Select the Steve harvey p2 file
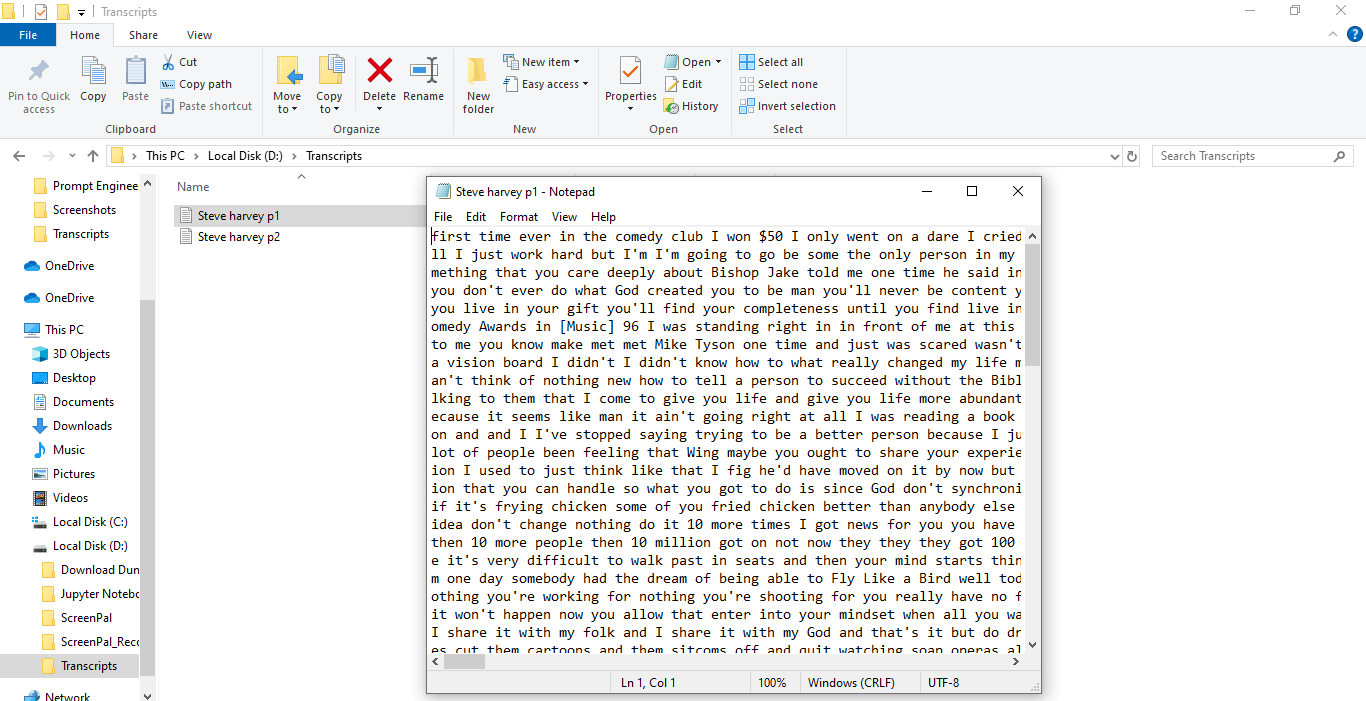This screenshot has width=1366, height=701. (x=238, y=237)
